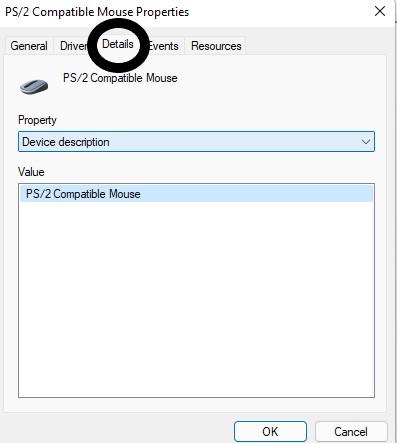The image size is (397, 443).
Task: Click the device name beside the mouse icon
Action: (x=120, y=78)
